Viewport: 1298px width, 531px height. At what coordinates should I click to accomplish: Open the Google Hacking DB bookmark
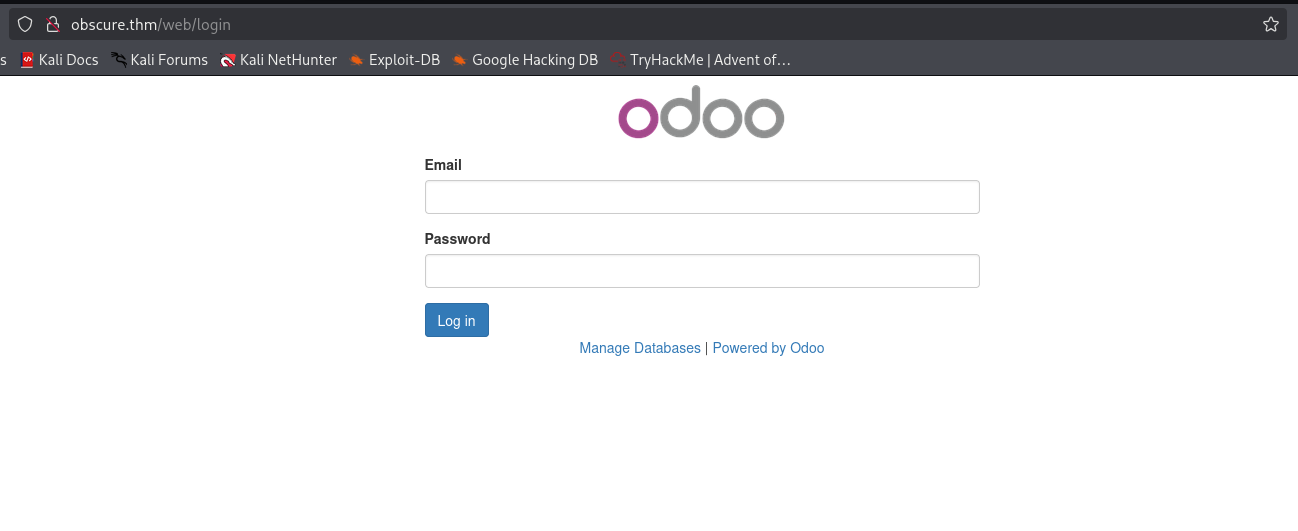[x=525, y=60]
